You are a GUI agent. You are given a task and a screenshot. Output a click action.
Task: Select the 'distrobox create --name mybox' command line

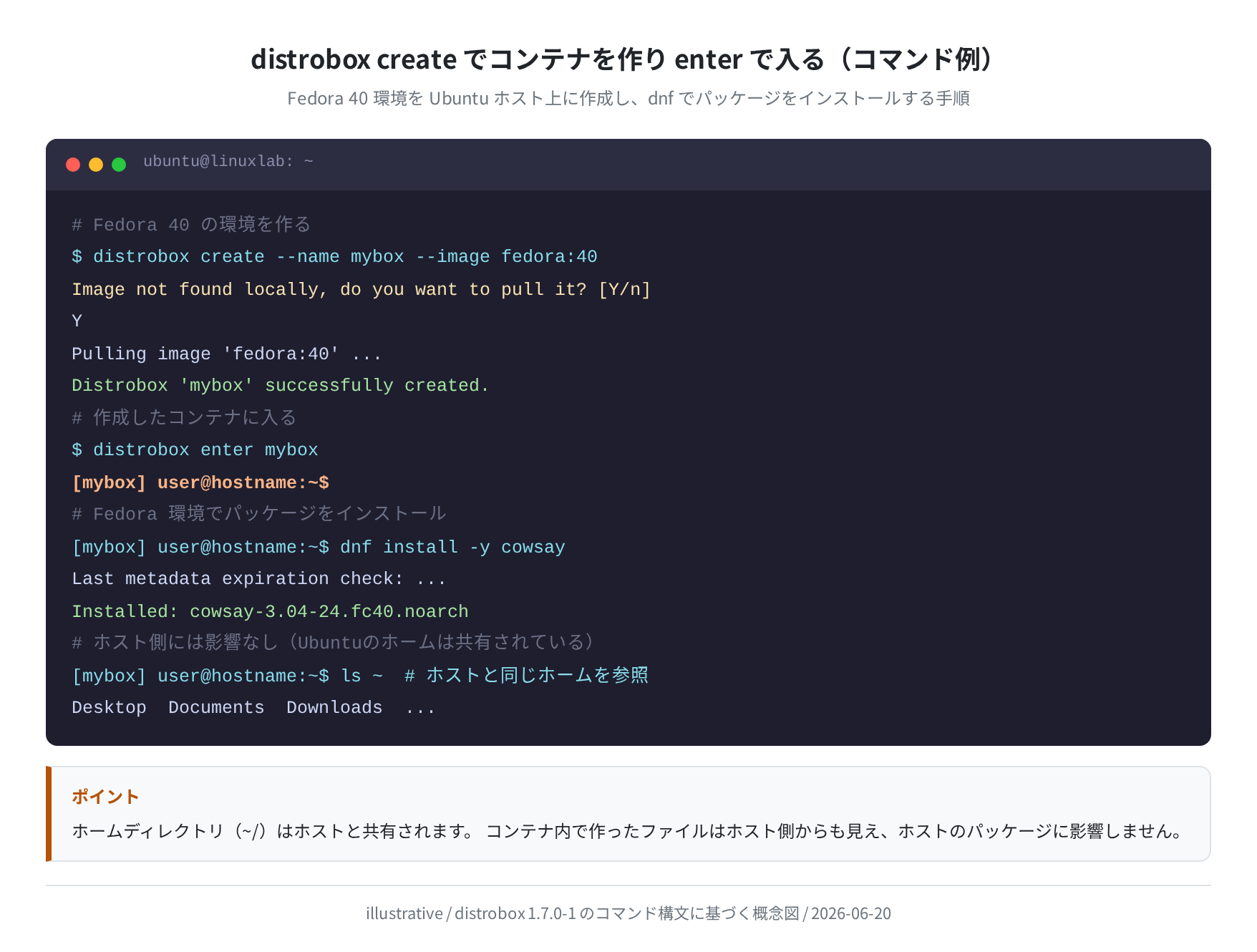334,257
